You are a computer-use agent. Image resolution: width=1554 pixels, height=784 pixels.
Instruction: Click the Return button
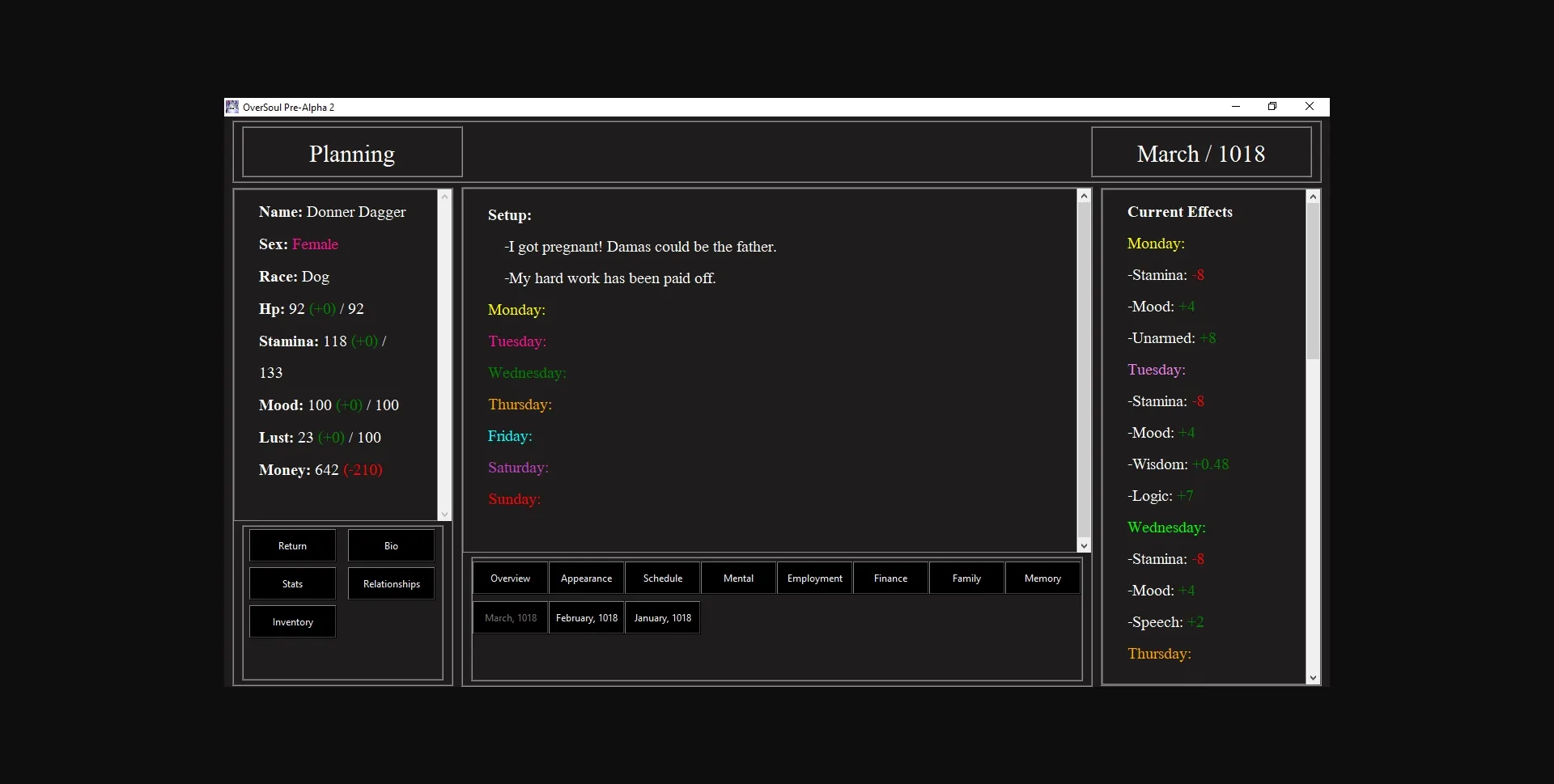(x=292, y=546)
